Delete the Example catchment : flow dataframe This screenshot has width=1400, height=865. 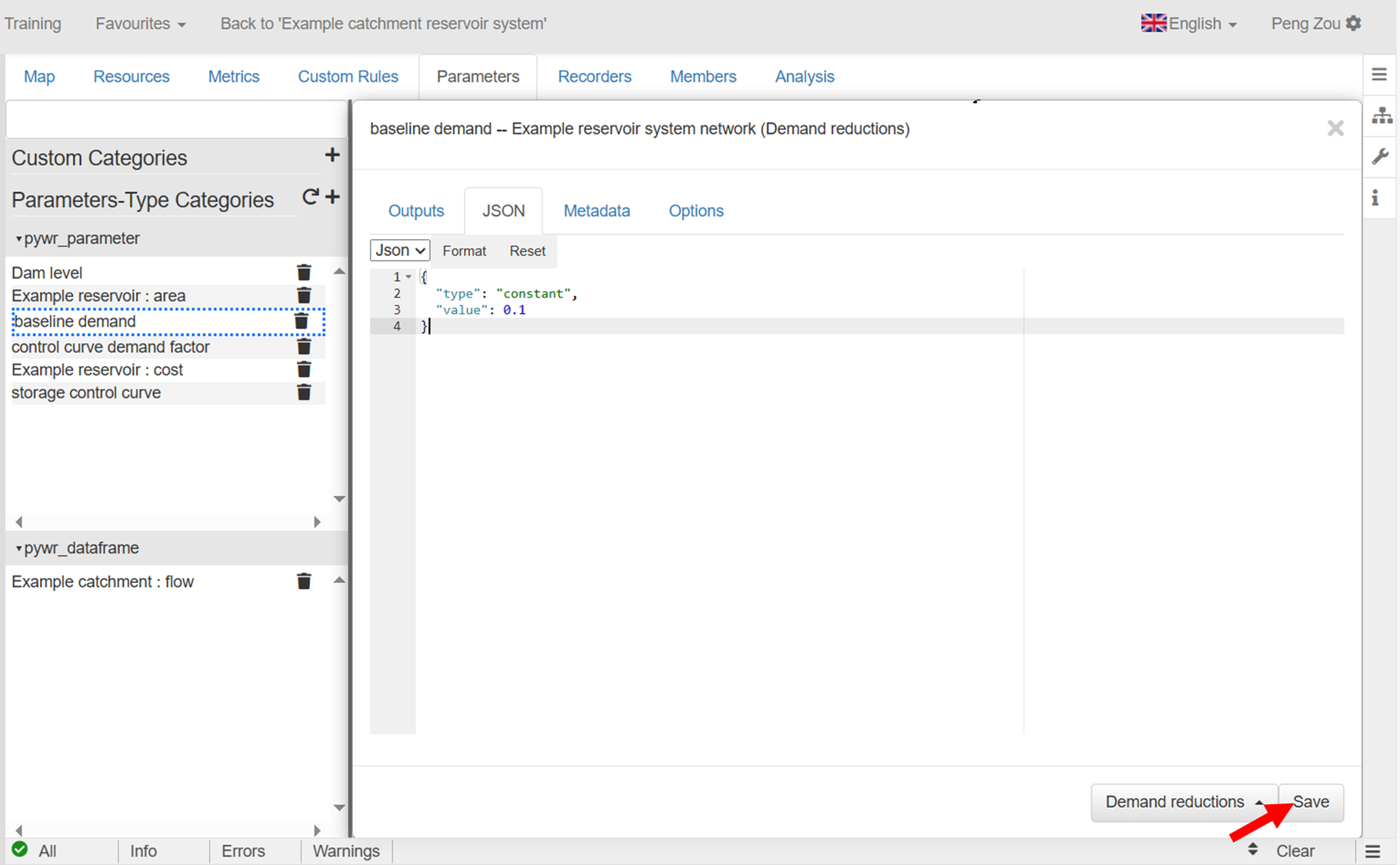tap(304, 581)
